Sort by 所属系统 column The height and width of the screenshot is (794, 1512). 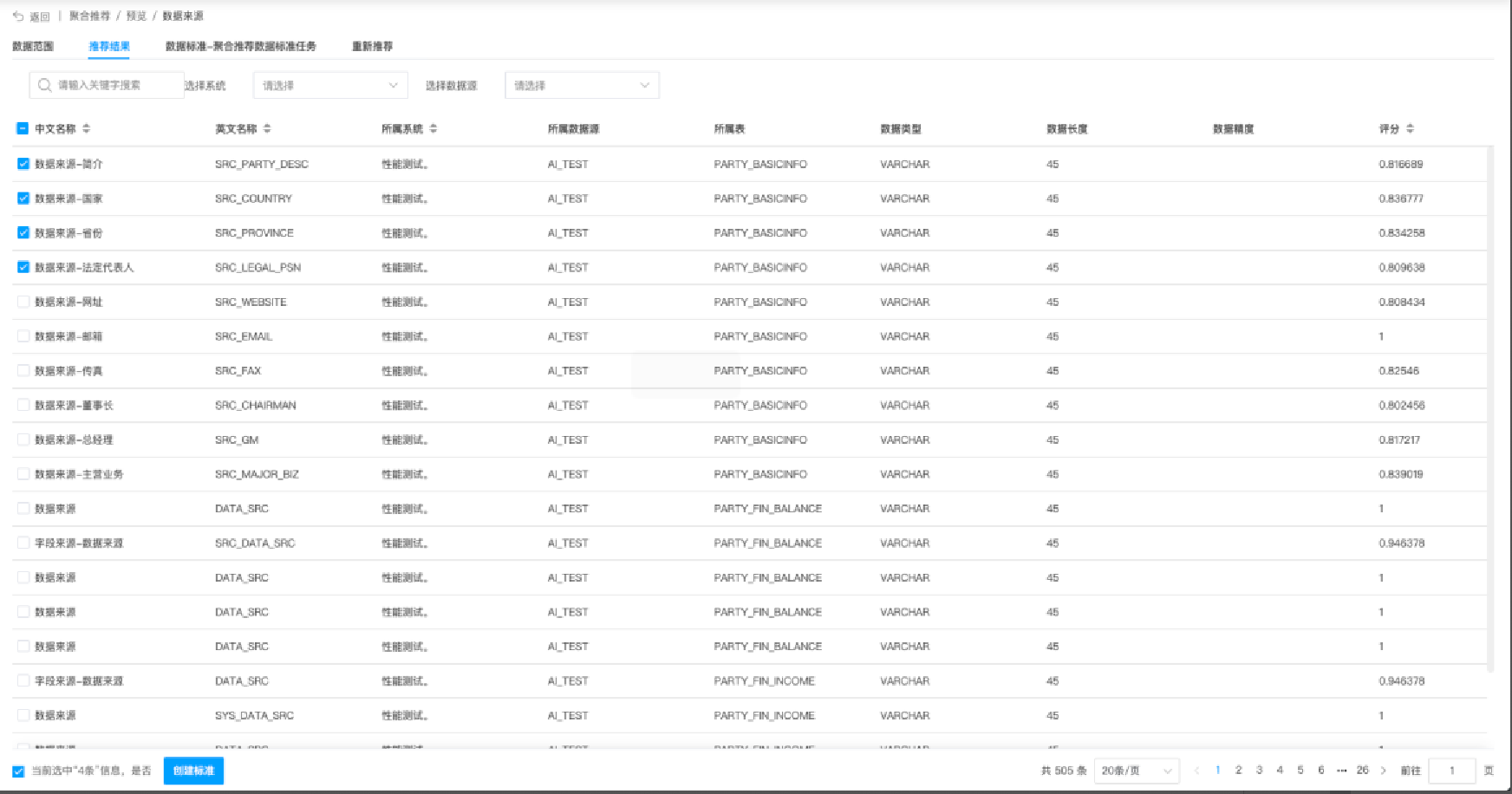433,128
